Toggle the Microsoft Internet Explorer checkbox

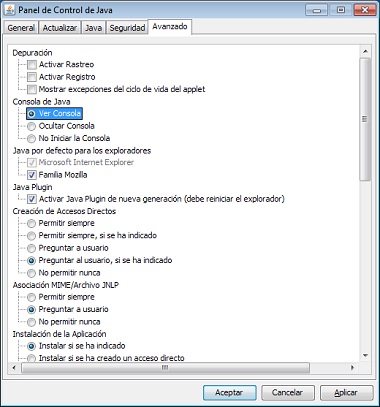tap(32, 163)
